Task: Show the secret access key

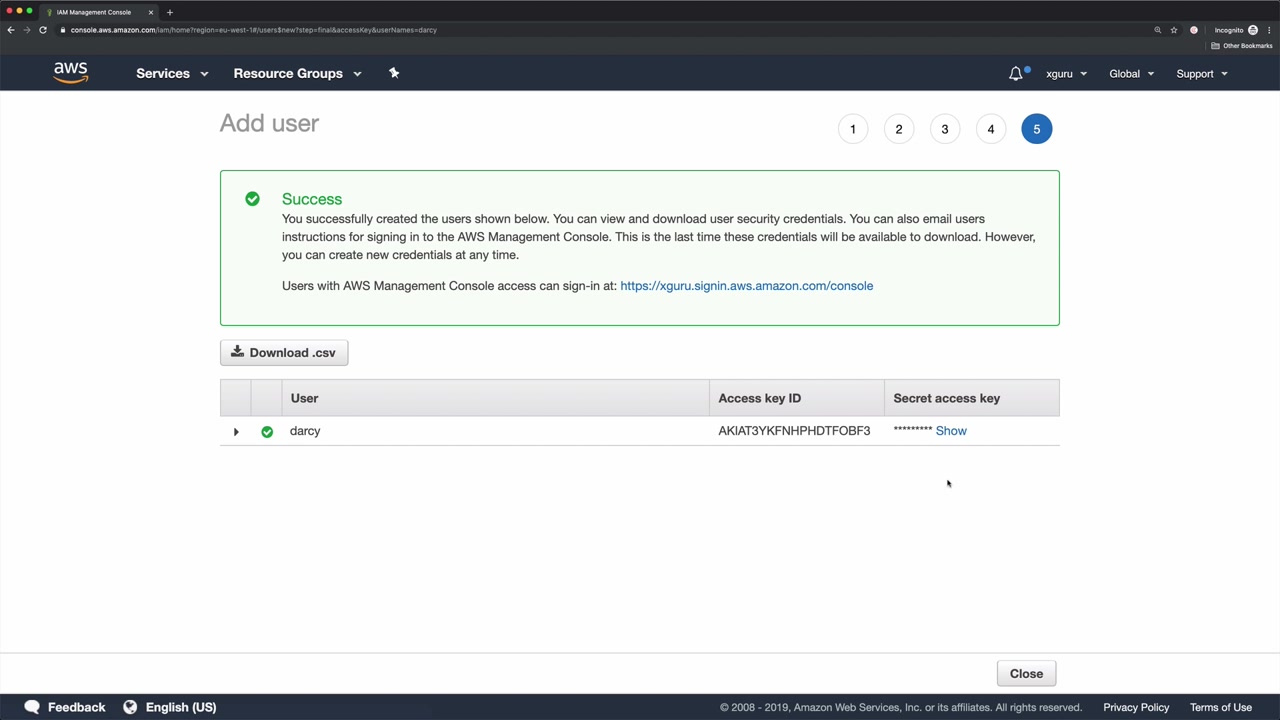Action: click(x=951, y=431)
